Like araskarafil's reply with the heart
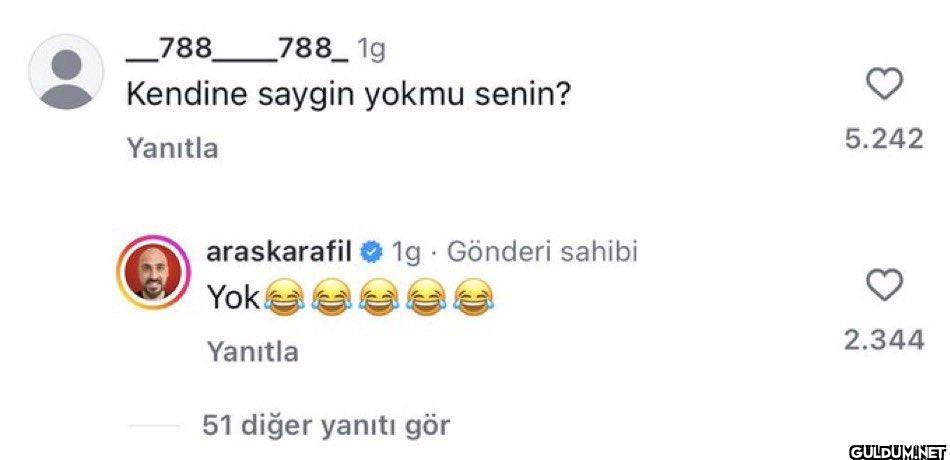 coord(885,285)
